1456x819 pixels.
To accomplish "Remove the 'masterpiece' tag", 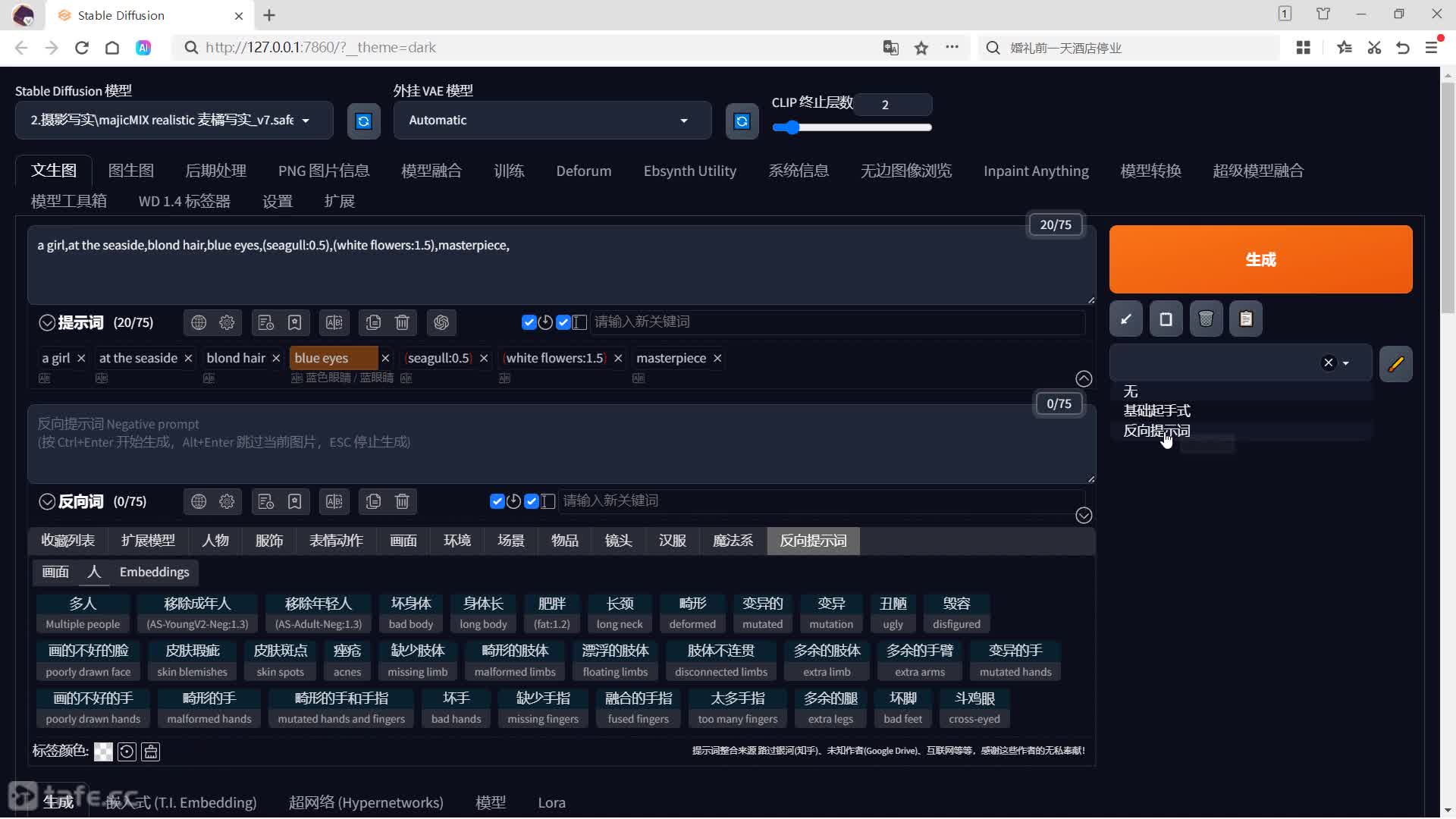I will pos(717,358).
